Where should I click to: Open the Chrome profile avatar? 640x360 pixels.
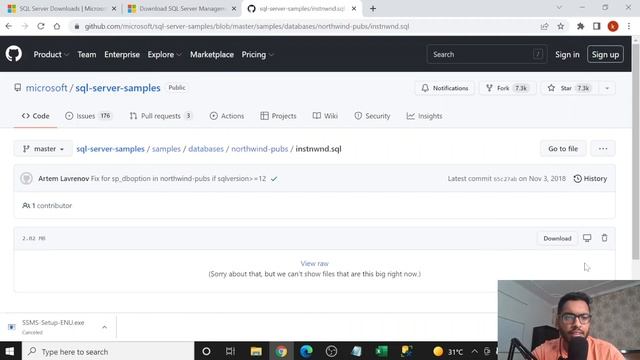tap(613, 26)
